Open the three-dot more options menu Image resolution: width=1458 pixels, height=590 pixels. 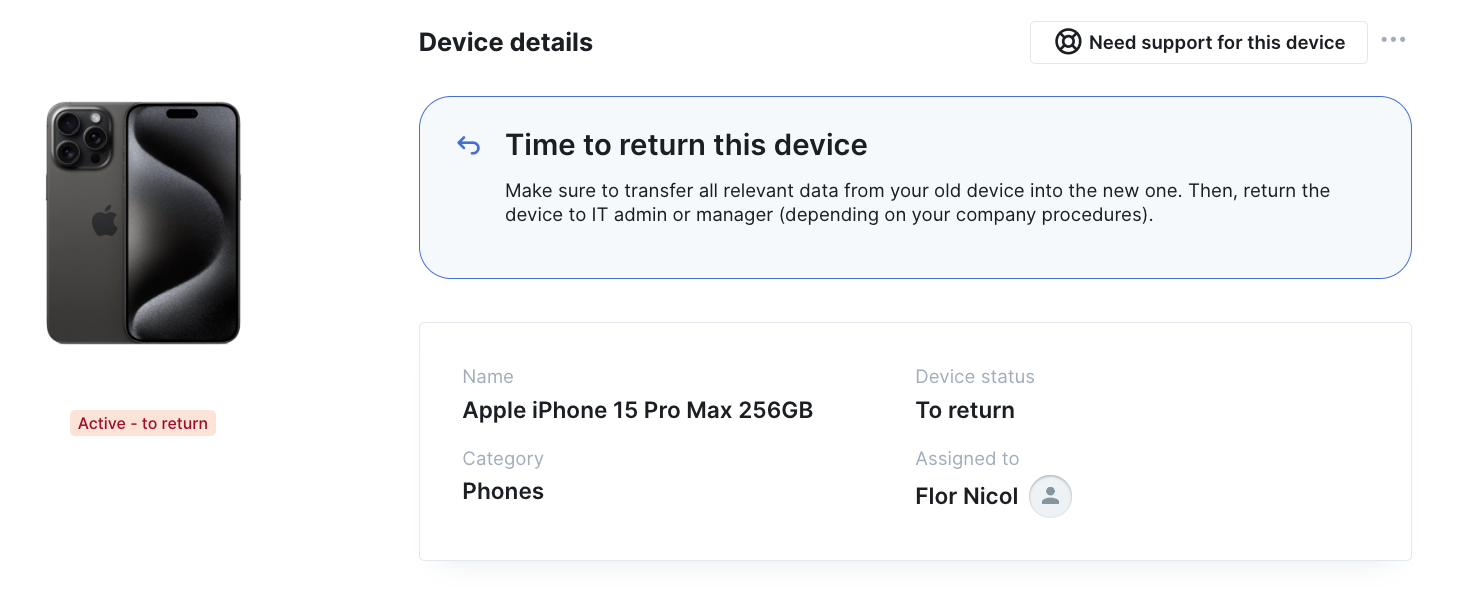tap(1393, 40)
